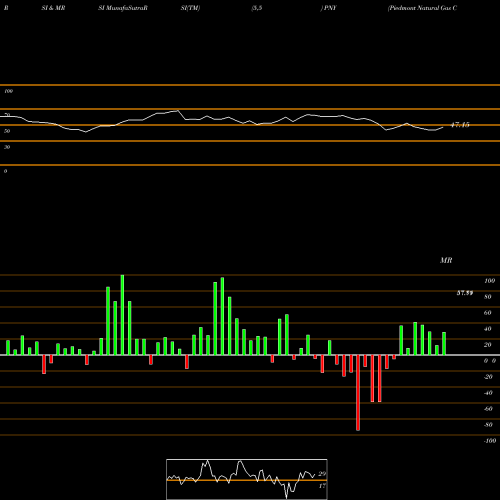This screenshot has width=500, height=500.
Task: Click the MR axis label 60
Action: tap(488, 313)
